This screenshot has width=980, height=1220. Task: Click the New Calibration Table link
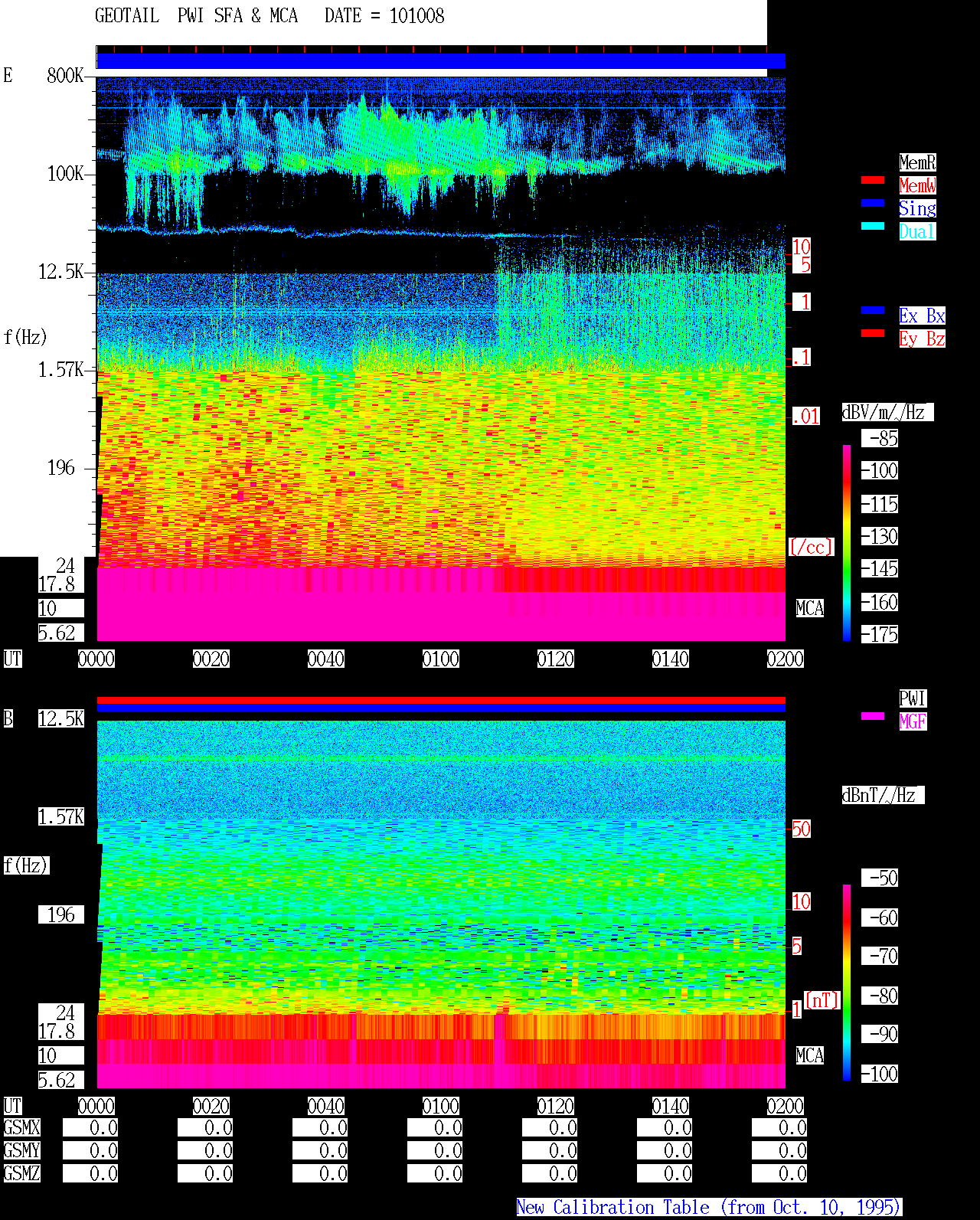point(709,1207)
